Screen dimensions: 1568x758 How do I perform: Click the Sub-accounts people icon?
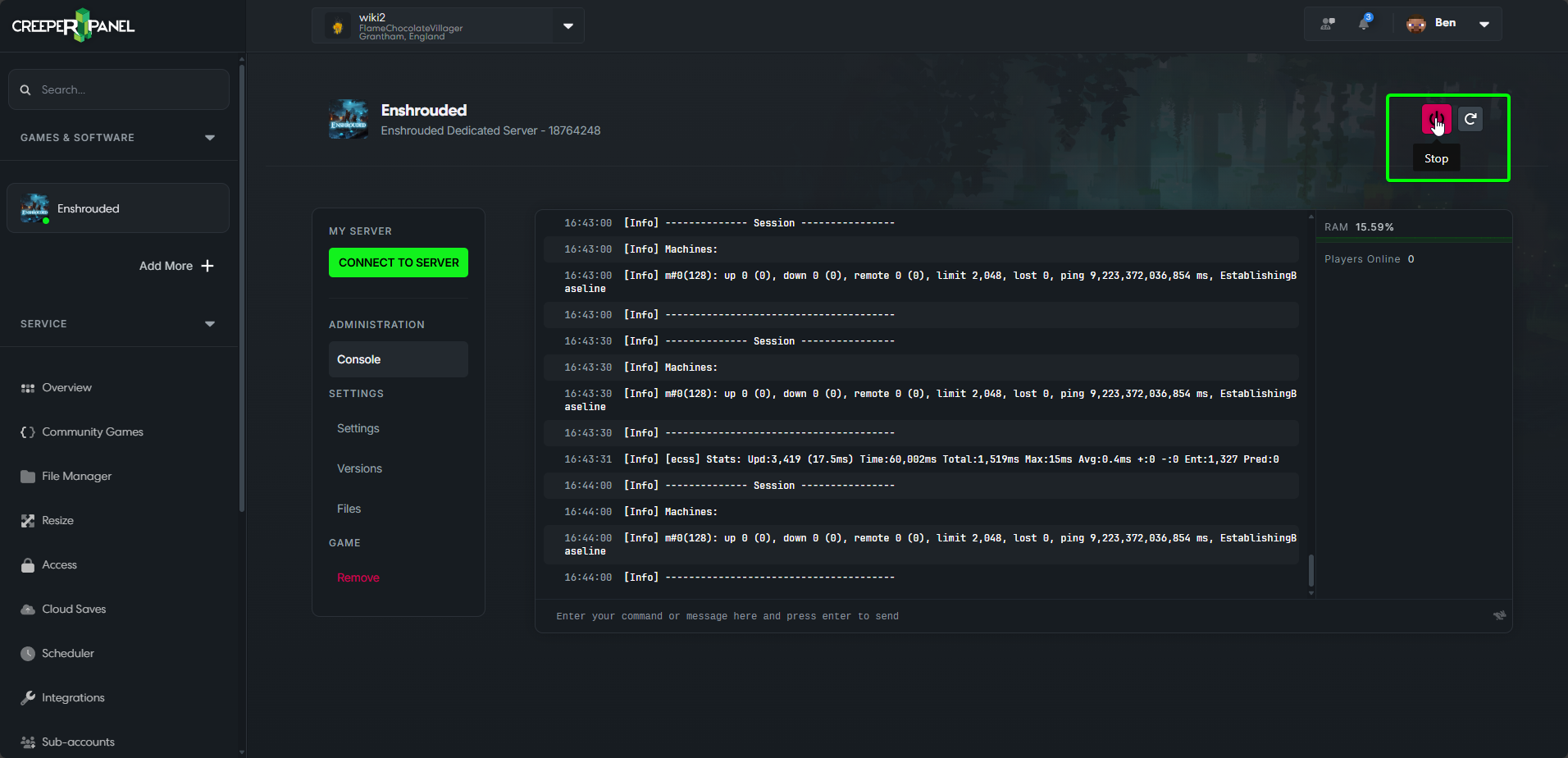click(28, 742)
